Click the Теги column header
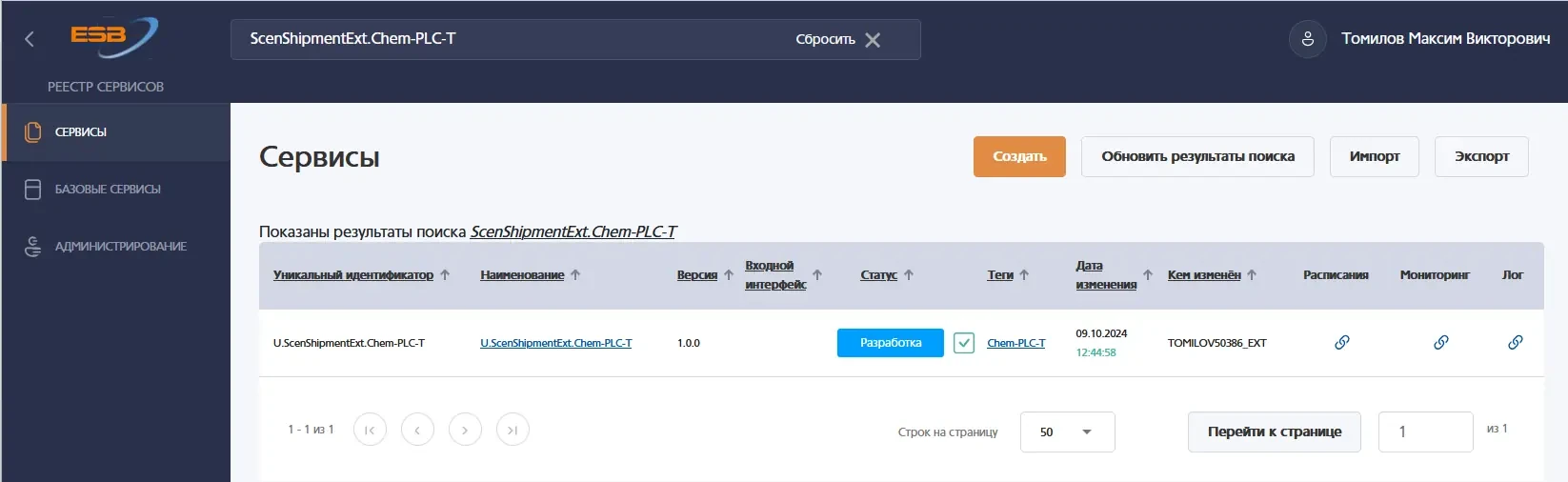This screenshot has width=1568, height=482. [x=1000, y=274]
